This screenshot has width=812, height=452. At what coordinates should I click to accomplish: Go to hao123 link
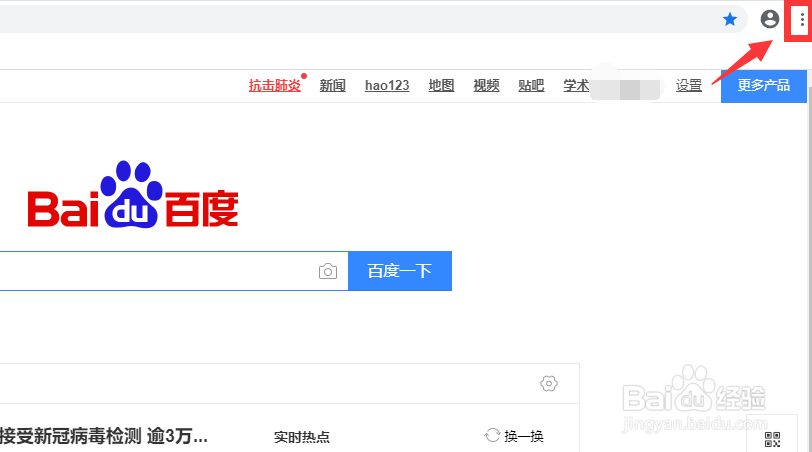tap(387, 85)
